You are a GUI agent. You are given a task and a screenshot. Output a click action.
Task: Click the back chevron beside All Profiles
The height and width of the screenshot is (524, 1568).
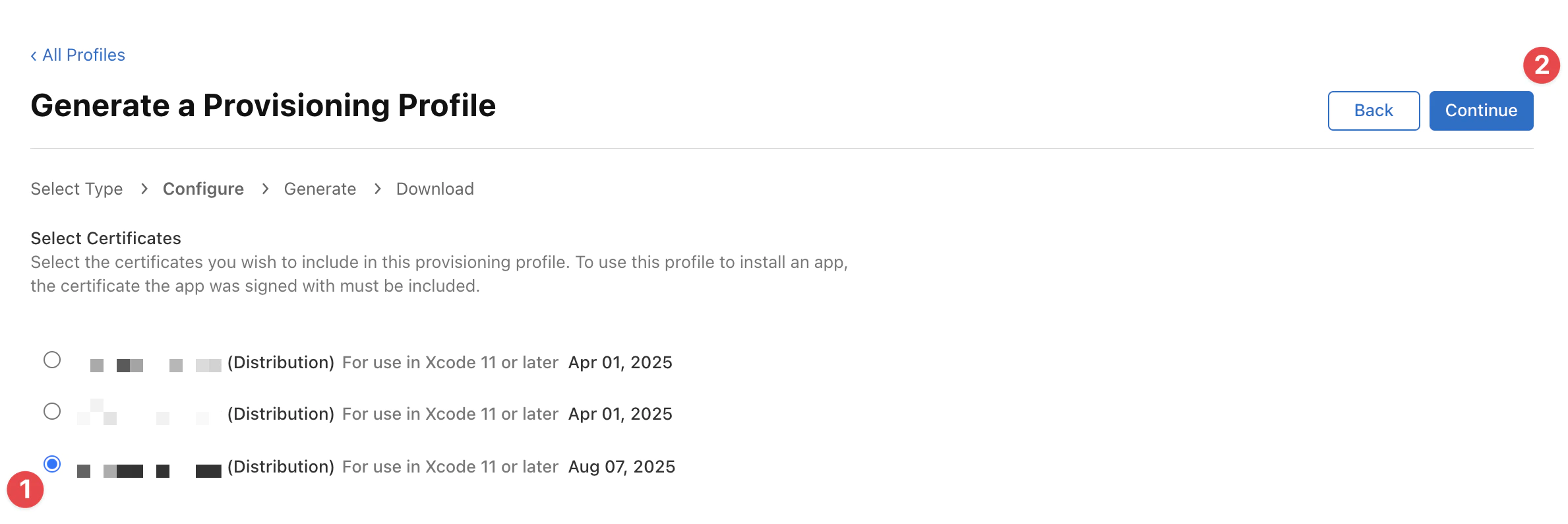point(34,56)
